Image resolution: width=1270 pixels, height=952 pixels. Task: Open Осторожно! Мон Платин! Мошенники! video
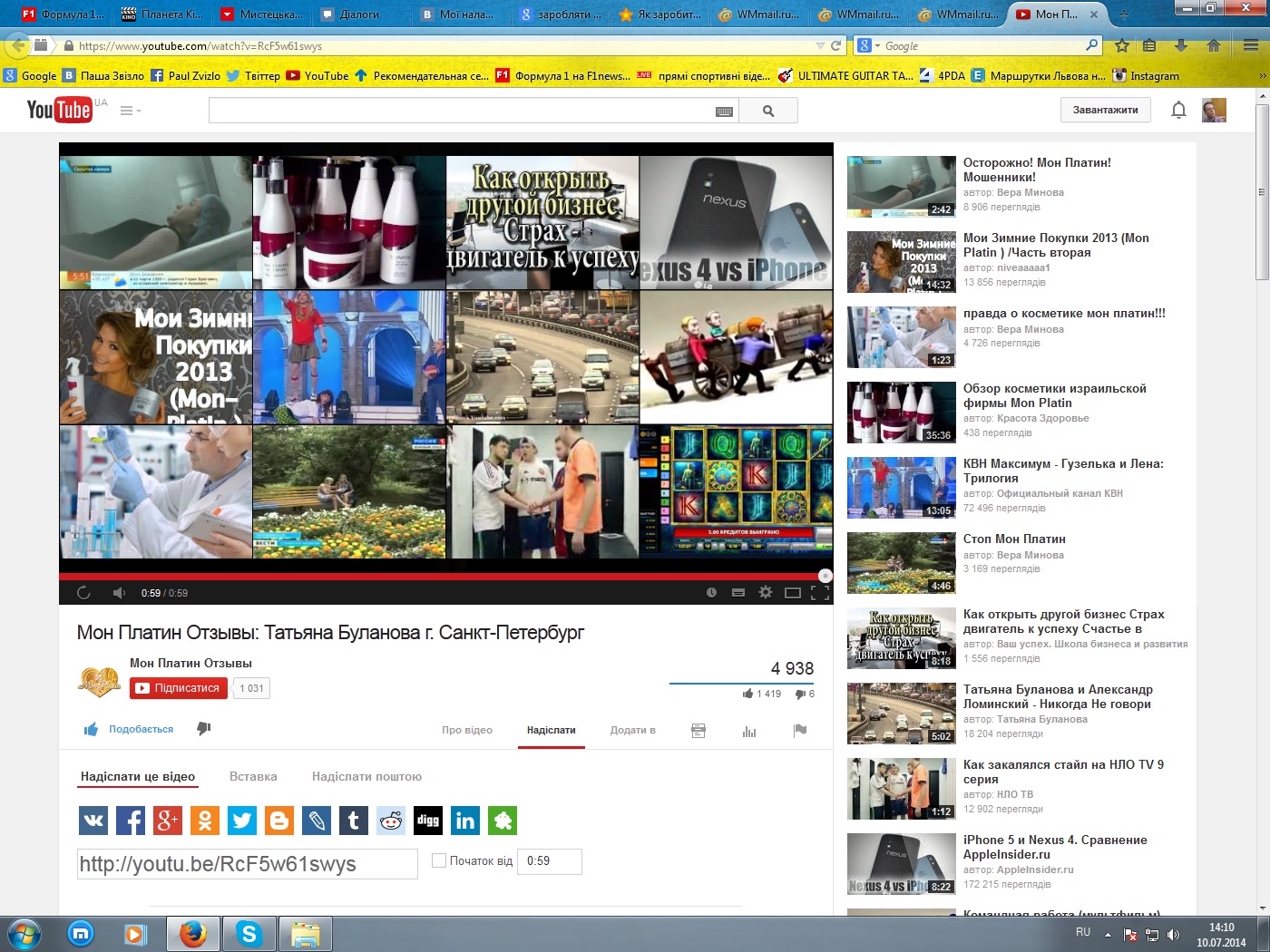coord(1037,170)
